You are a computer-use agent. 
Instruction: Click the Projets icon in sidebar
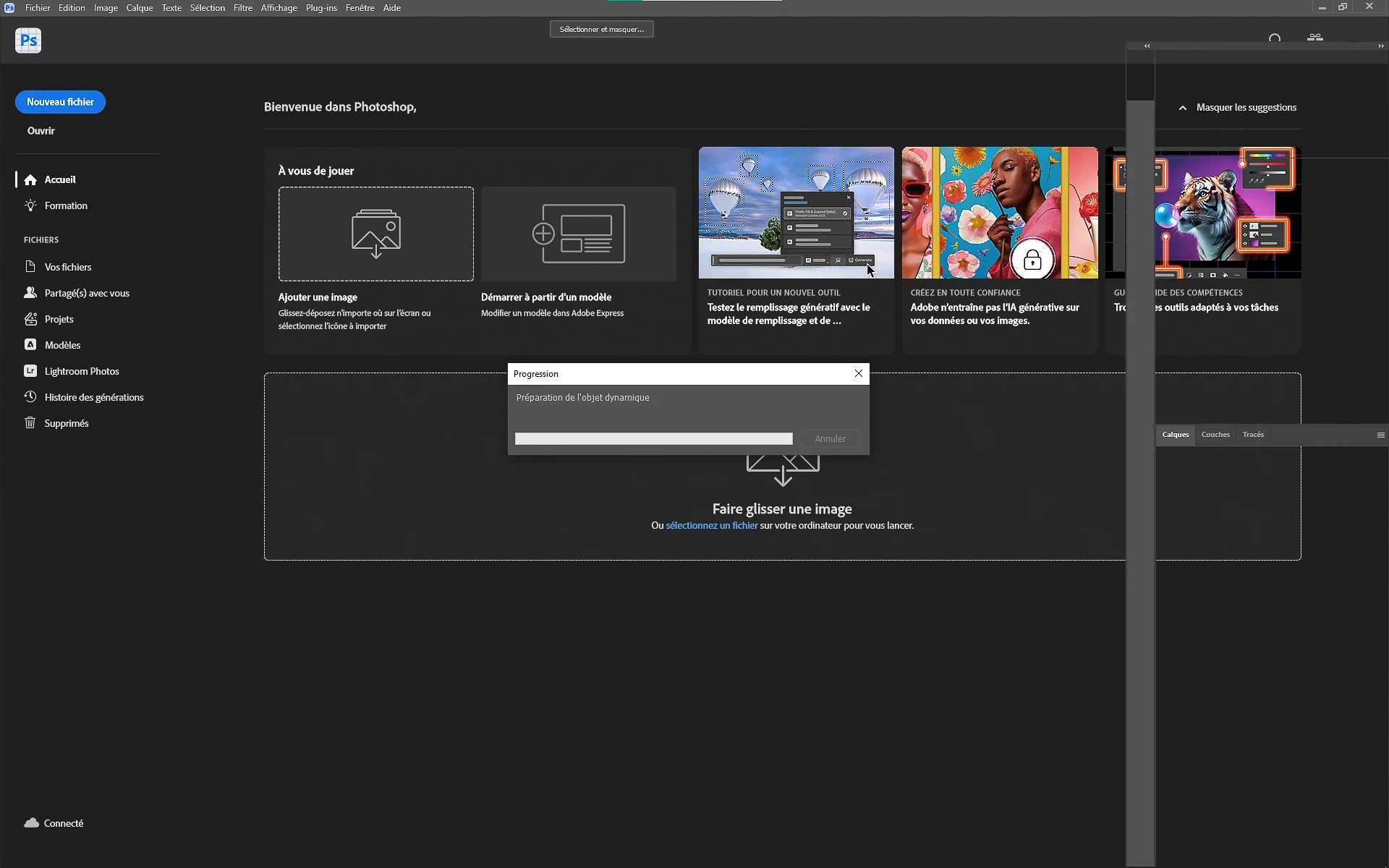[30, 319]
